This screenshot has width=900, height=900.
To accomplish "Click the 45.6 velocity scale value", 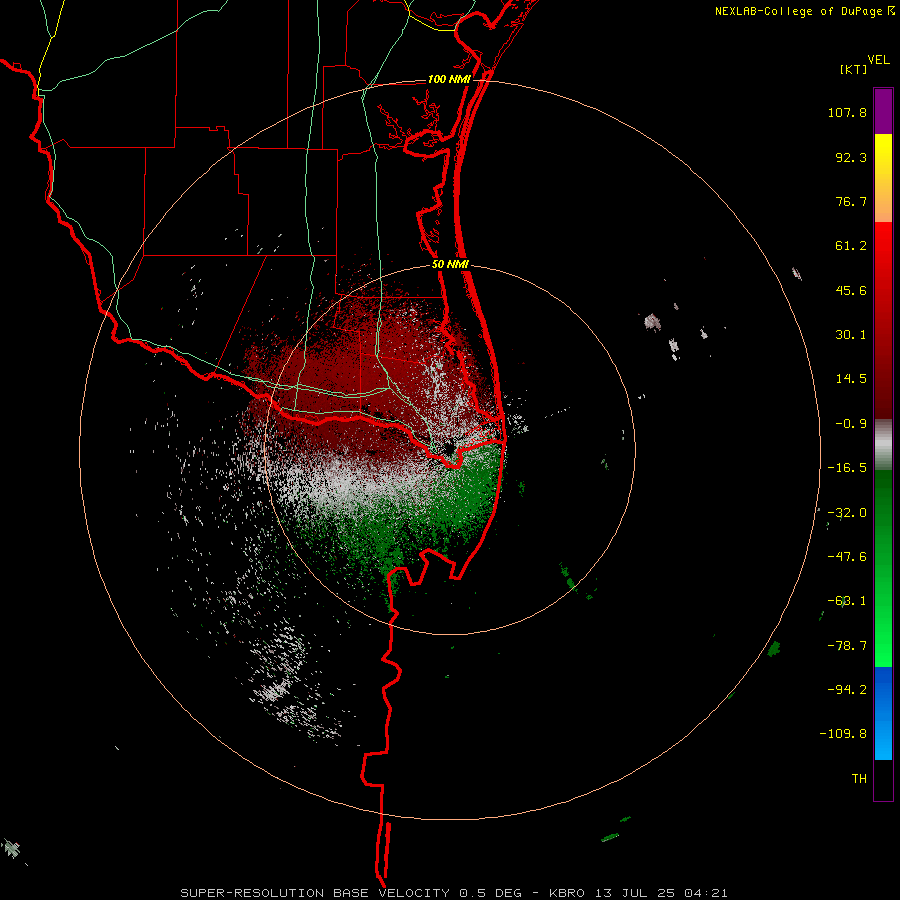I will [851, 290].
